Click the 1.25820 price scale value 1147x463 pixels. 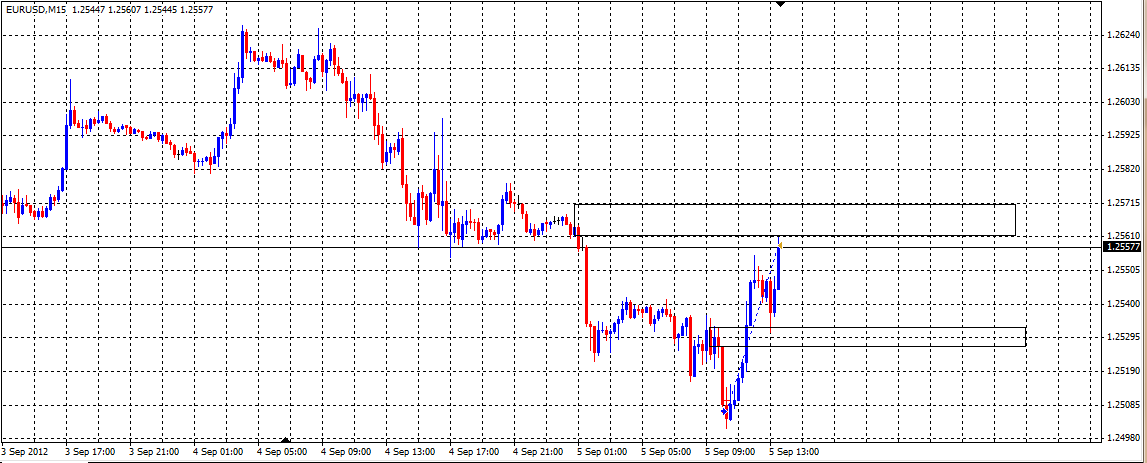[1124, 169]
